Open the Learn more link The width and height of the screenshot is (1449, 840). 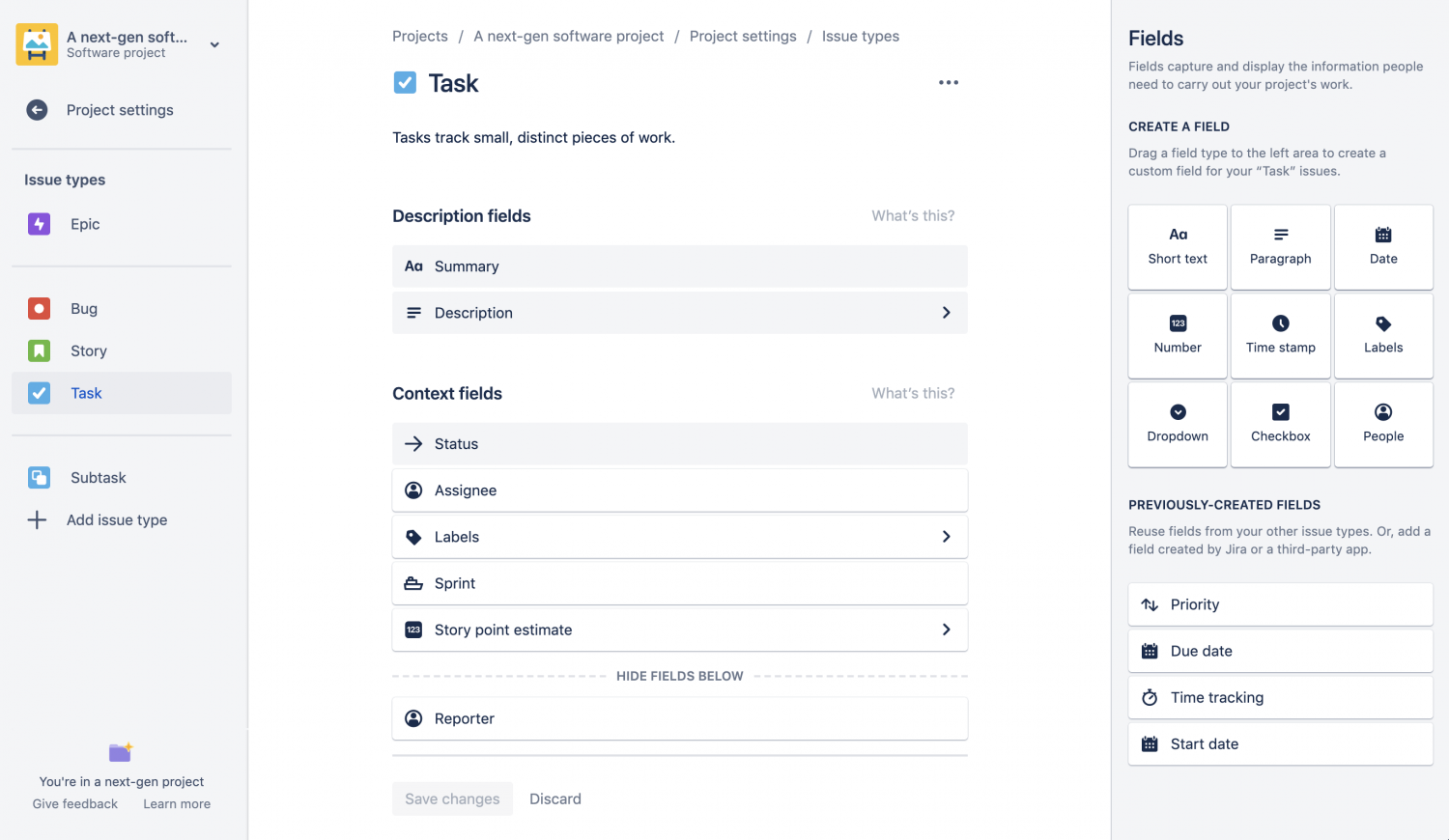click(x=177, y=804)
